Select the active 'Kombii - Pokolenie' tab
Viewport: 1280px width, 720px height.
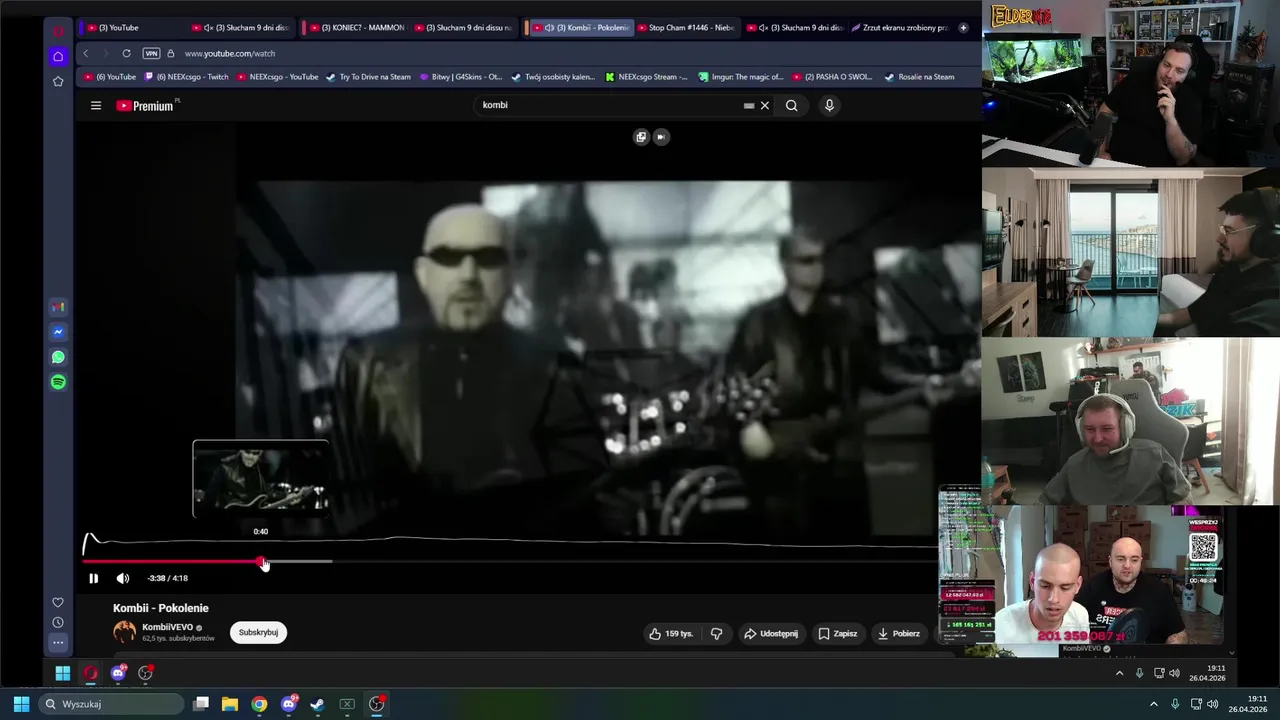point(580,28)
